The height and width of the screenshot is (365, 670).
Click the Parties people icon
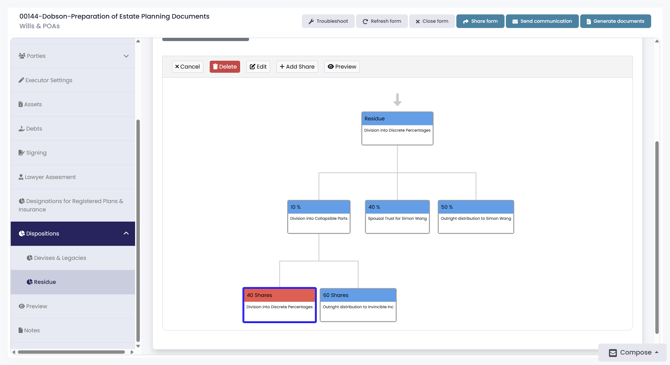tap(22, 56)
